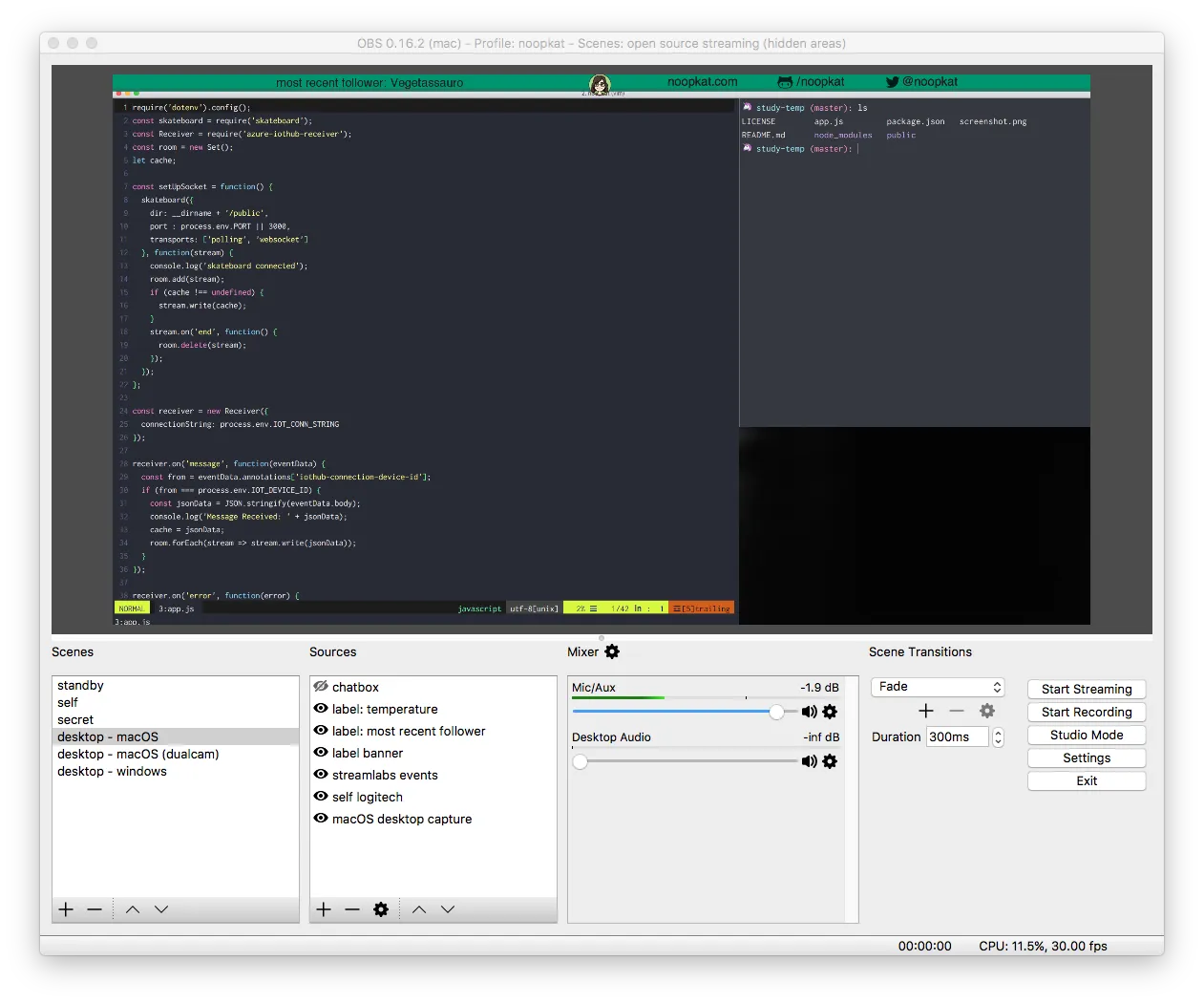Click the Duration 300ms input field
Screen dimensions: 1204x1003
[957, 737]
